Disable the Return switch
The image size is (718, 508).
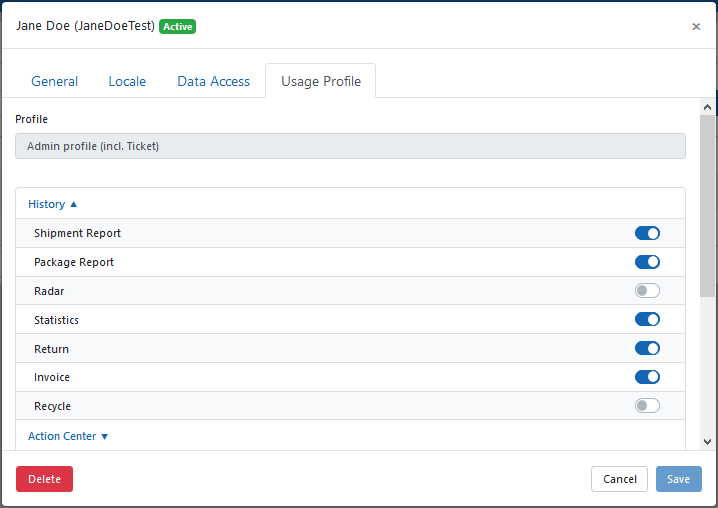[647, 349]
